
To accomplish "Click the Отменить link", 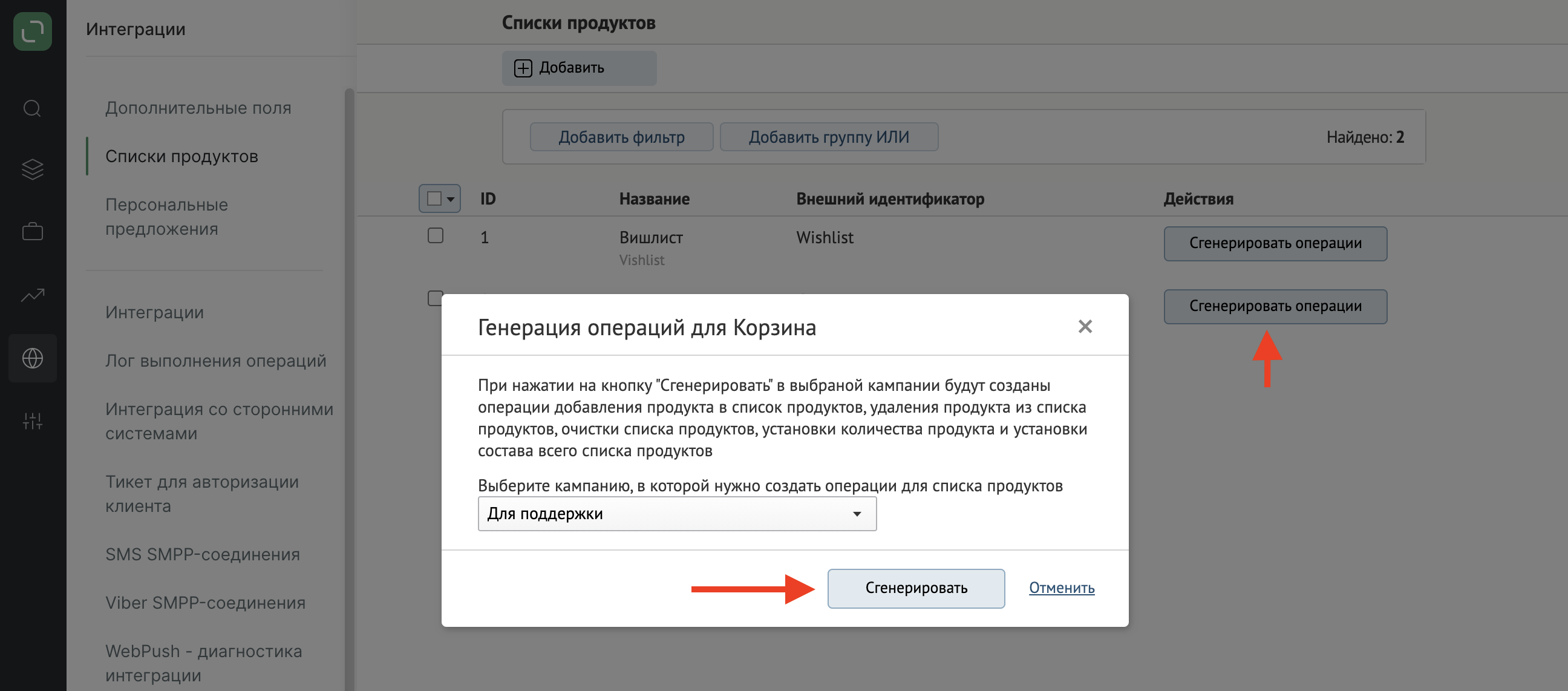I will pyautogui.click(x=1061, y=588).
